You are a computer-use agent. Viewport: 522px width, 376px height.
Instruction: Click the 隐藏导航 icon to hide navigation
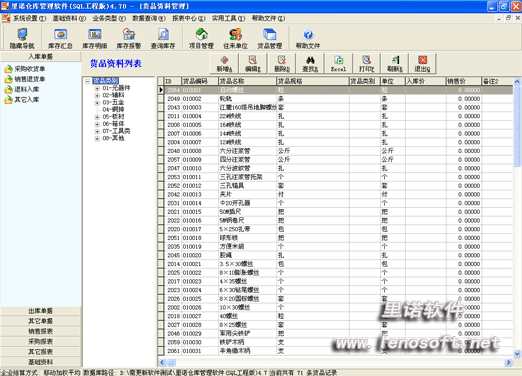coord(22,38)
